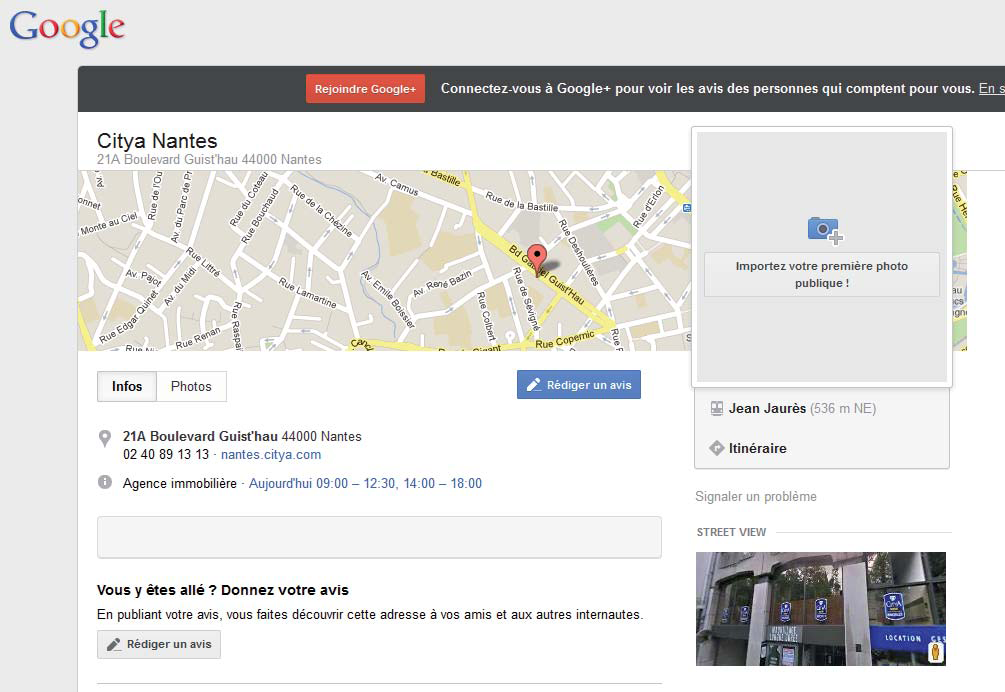Image resolution: width=1005 pixels, height=692 pixels.
Task: Click the Av. René Bazin map label
Action: coord(442,283)
